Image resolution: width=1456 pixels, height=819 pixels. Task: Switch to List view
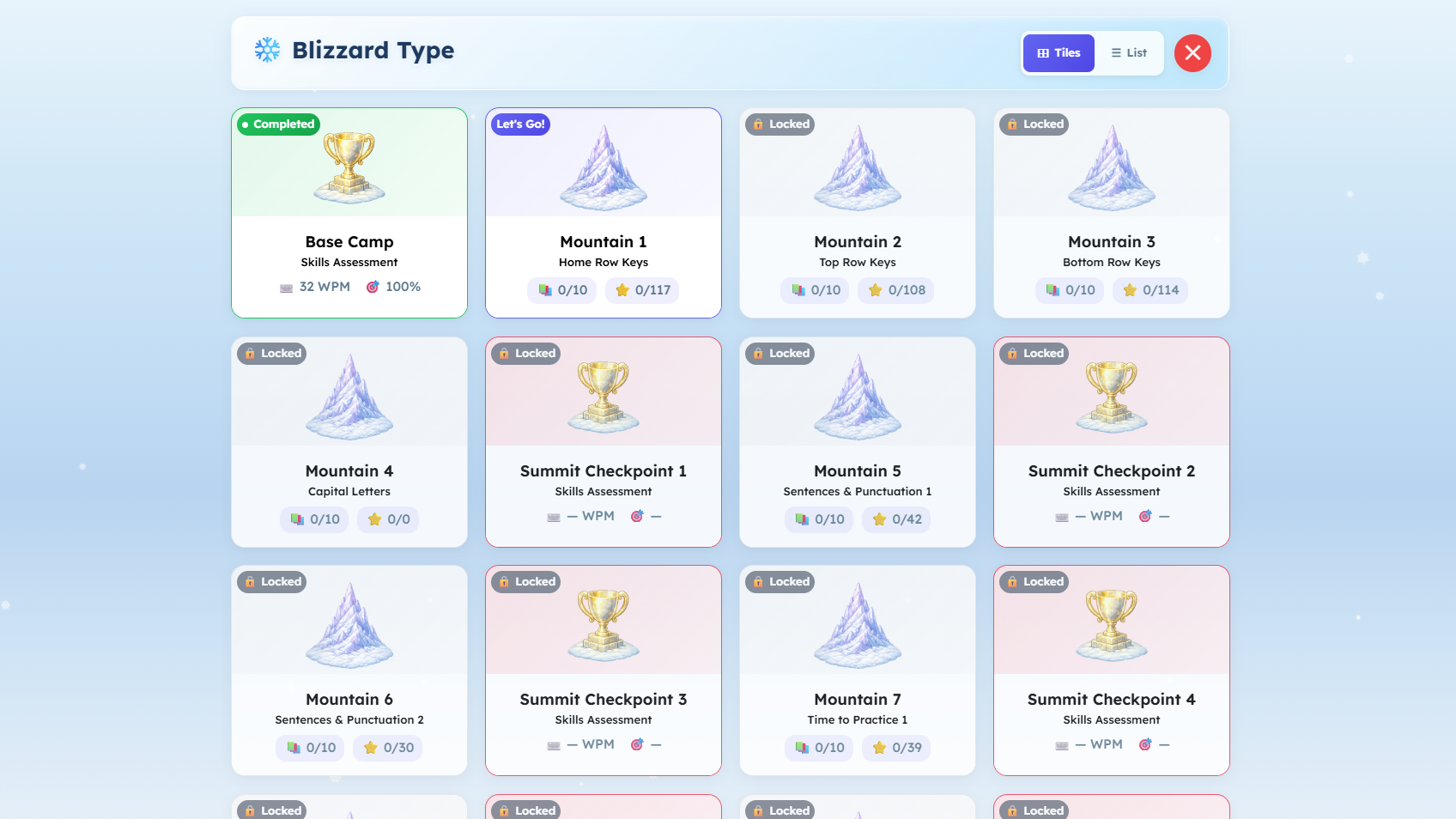click(1129, 53)
